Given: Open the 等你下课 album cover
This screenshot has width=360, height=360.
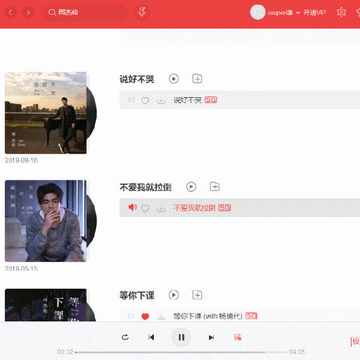Looking at the screenshot, I should pos(46,305).
